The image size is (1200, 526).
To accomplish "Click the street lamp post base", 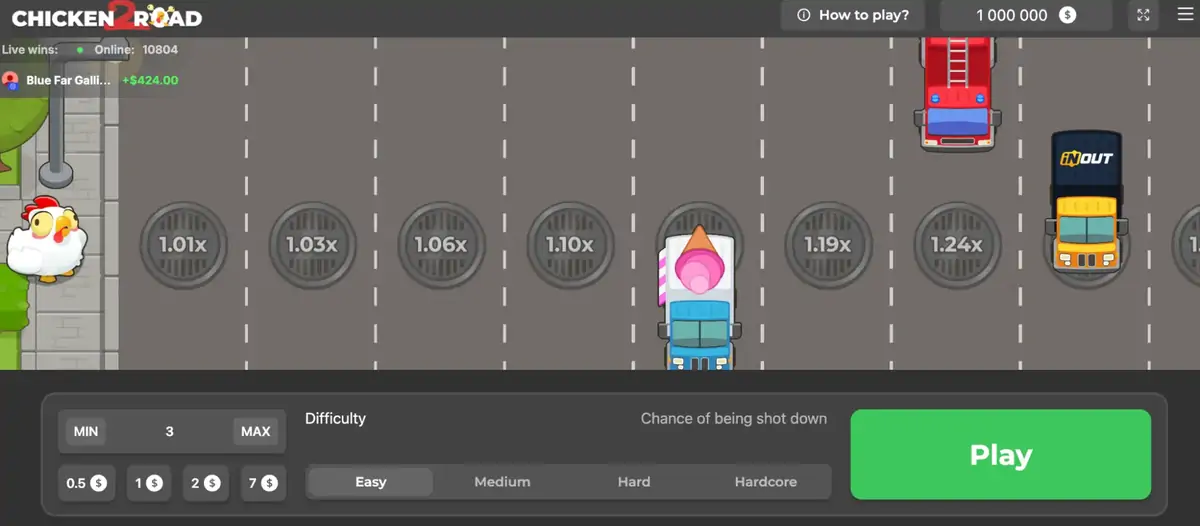I will [x=56, y=176].
